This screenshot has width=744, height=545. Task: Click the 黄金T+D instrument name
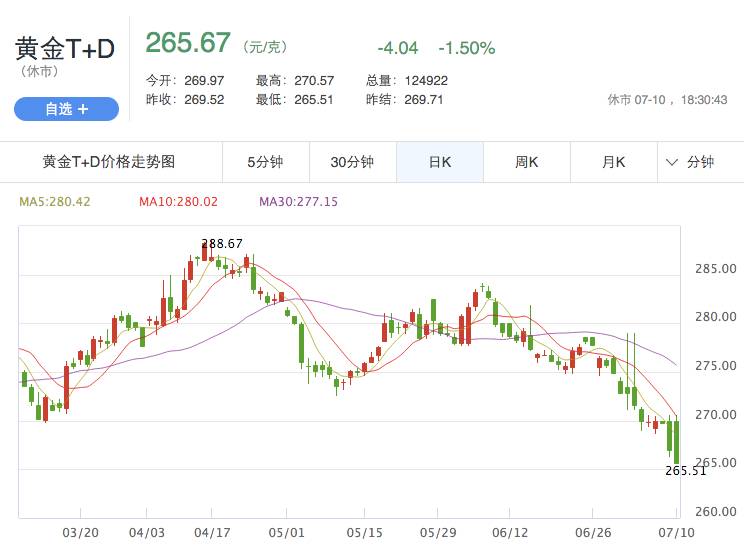[x=65, y=49]
